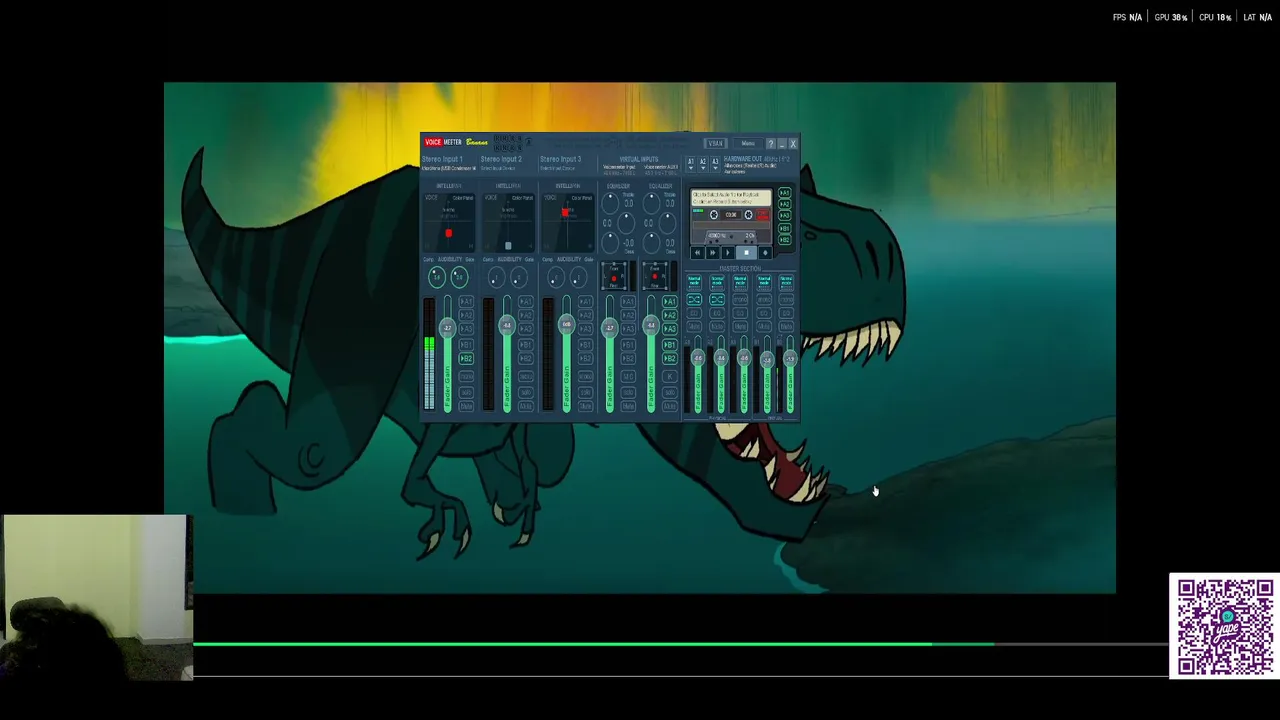Screen dimensions: 1280x720
Task: Select cassette output bus A3
Action: (x=785, y=215)
